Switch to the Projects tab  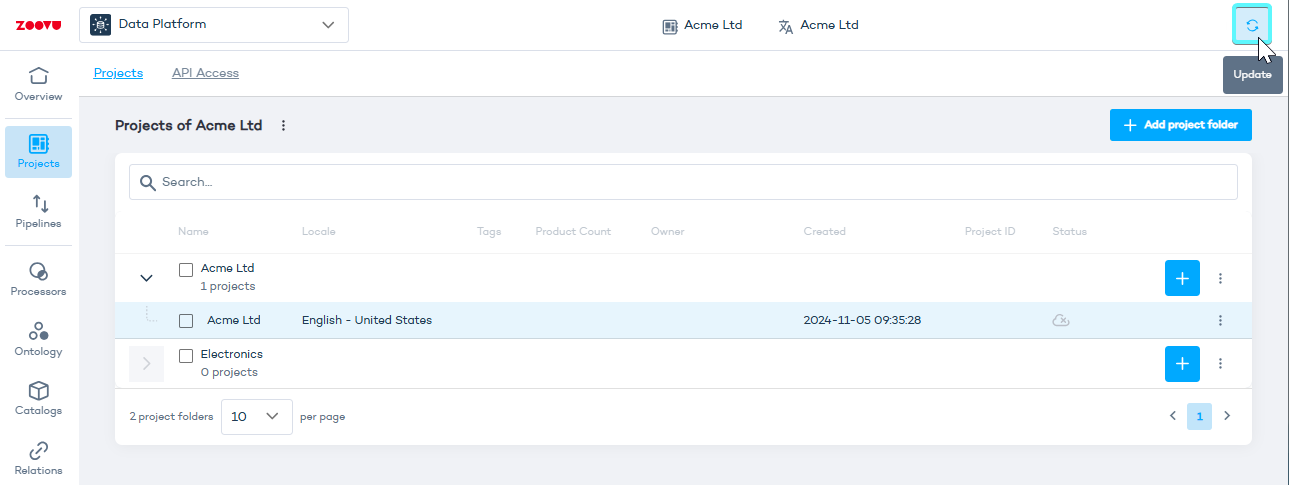118,73
